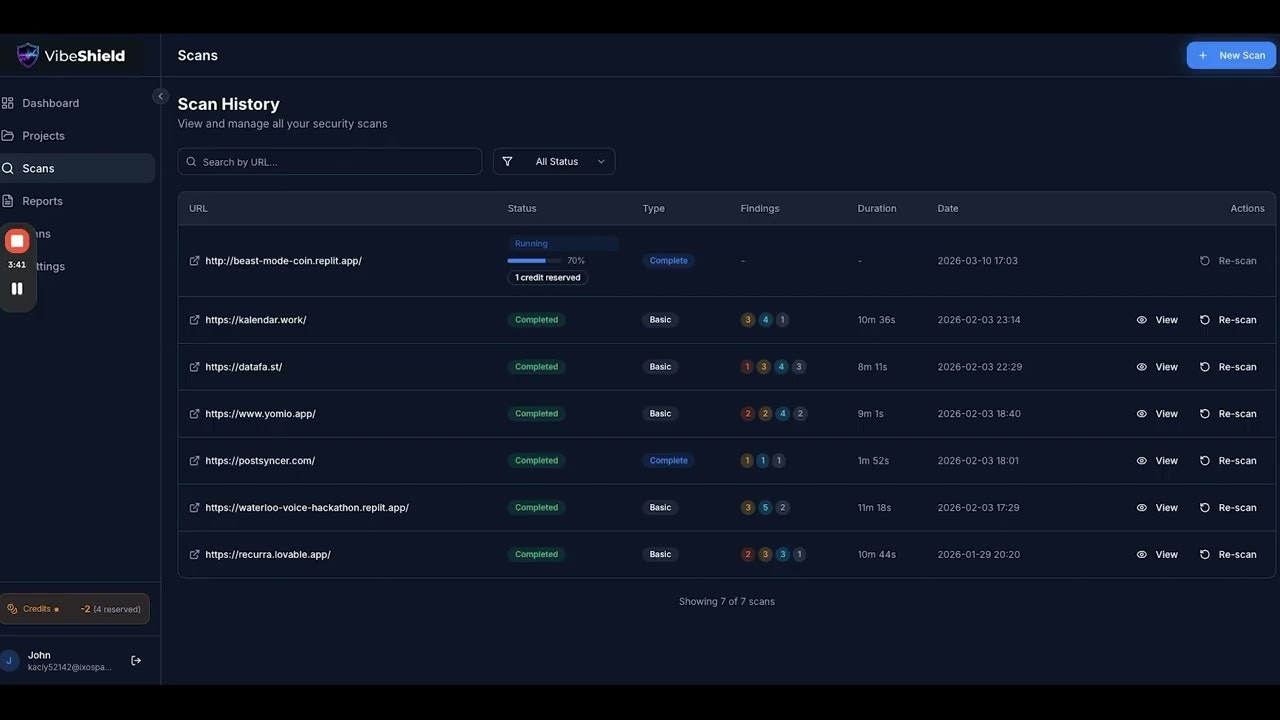View the recurra.lovable.app scan
Screen dimensions: 1280x720
tap(1157, 555)
